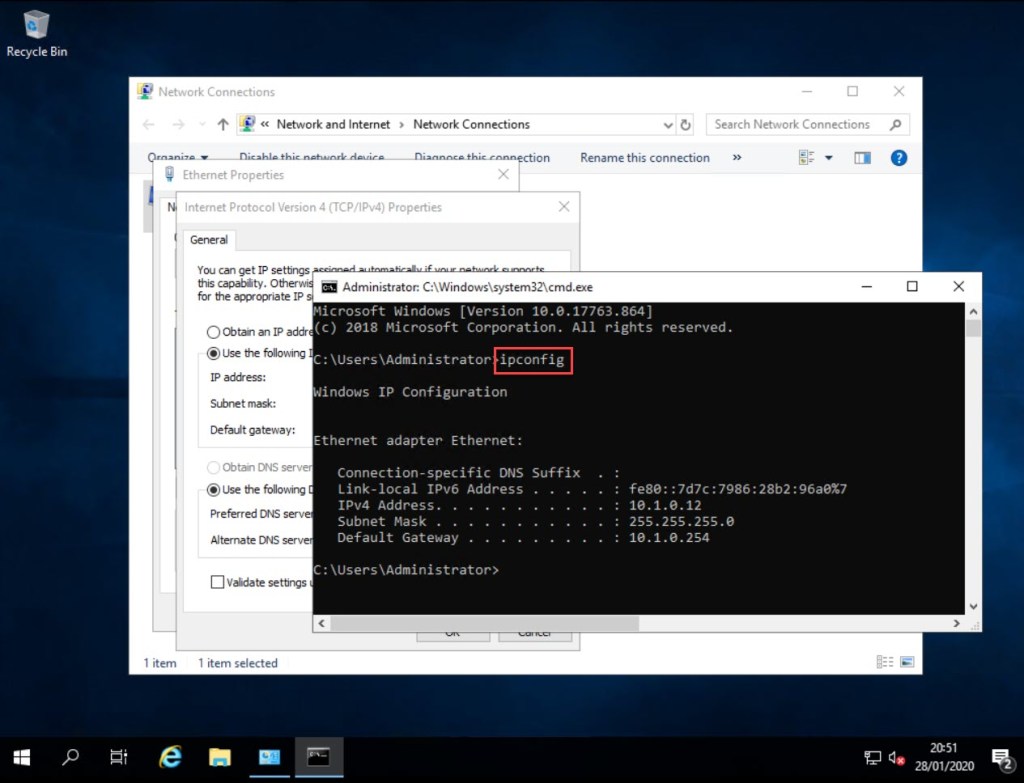This screenshot has width=1024, height=783.
Task: Click the Windows Start button
Action: click(21, 757)
